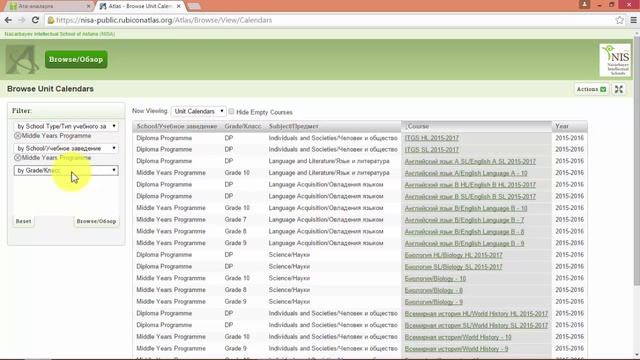Remove the School Middle Years Programme filter
The height and width of the screenshot is (360, 640).
click(x=18, y=158)
